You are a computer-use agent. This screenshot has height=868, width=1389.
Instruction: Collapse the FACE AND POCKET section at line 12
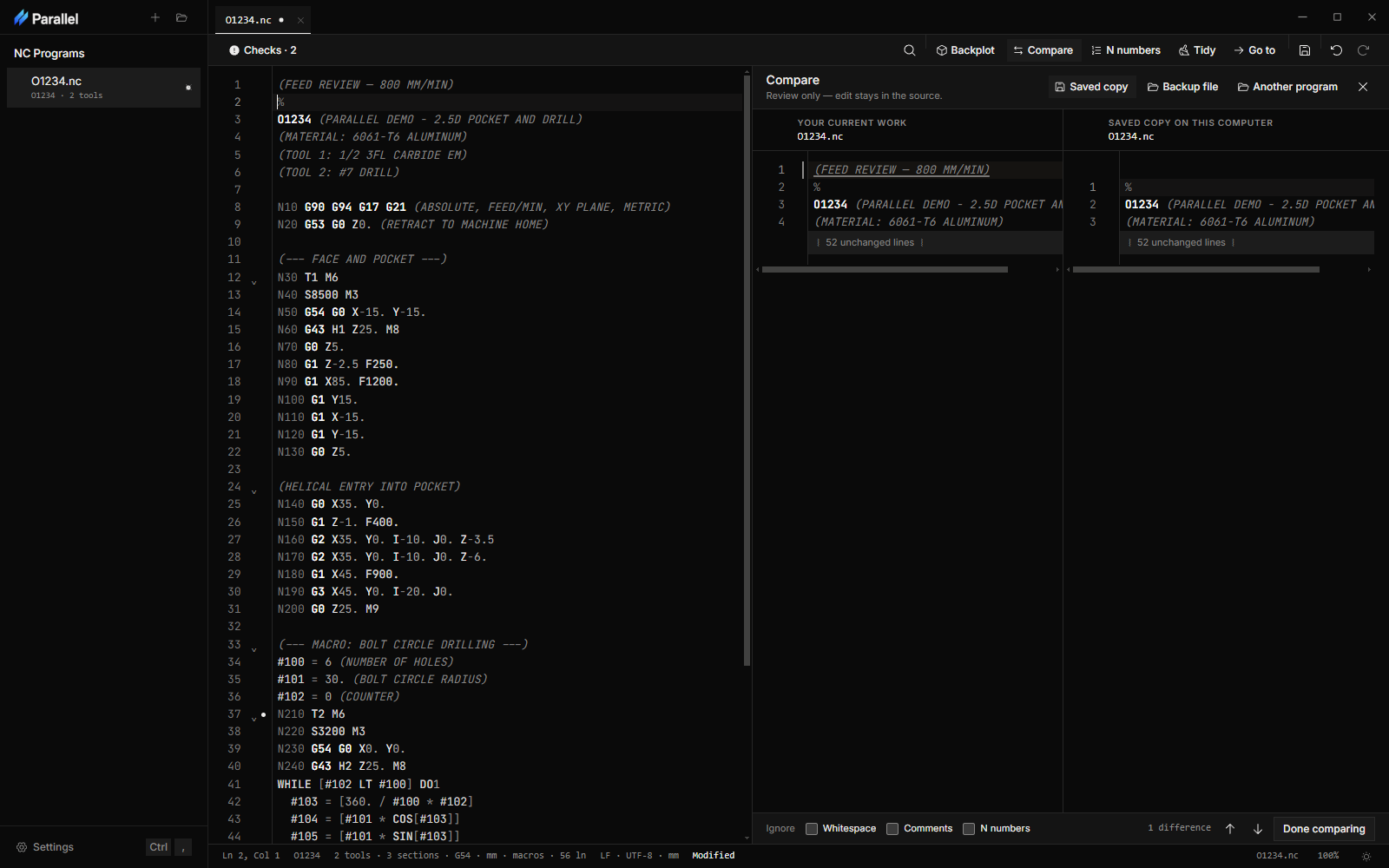coord(254,282)
